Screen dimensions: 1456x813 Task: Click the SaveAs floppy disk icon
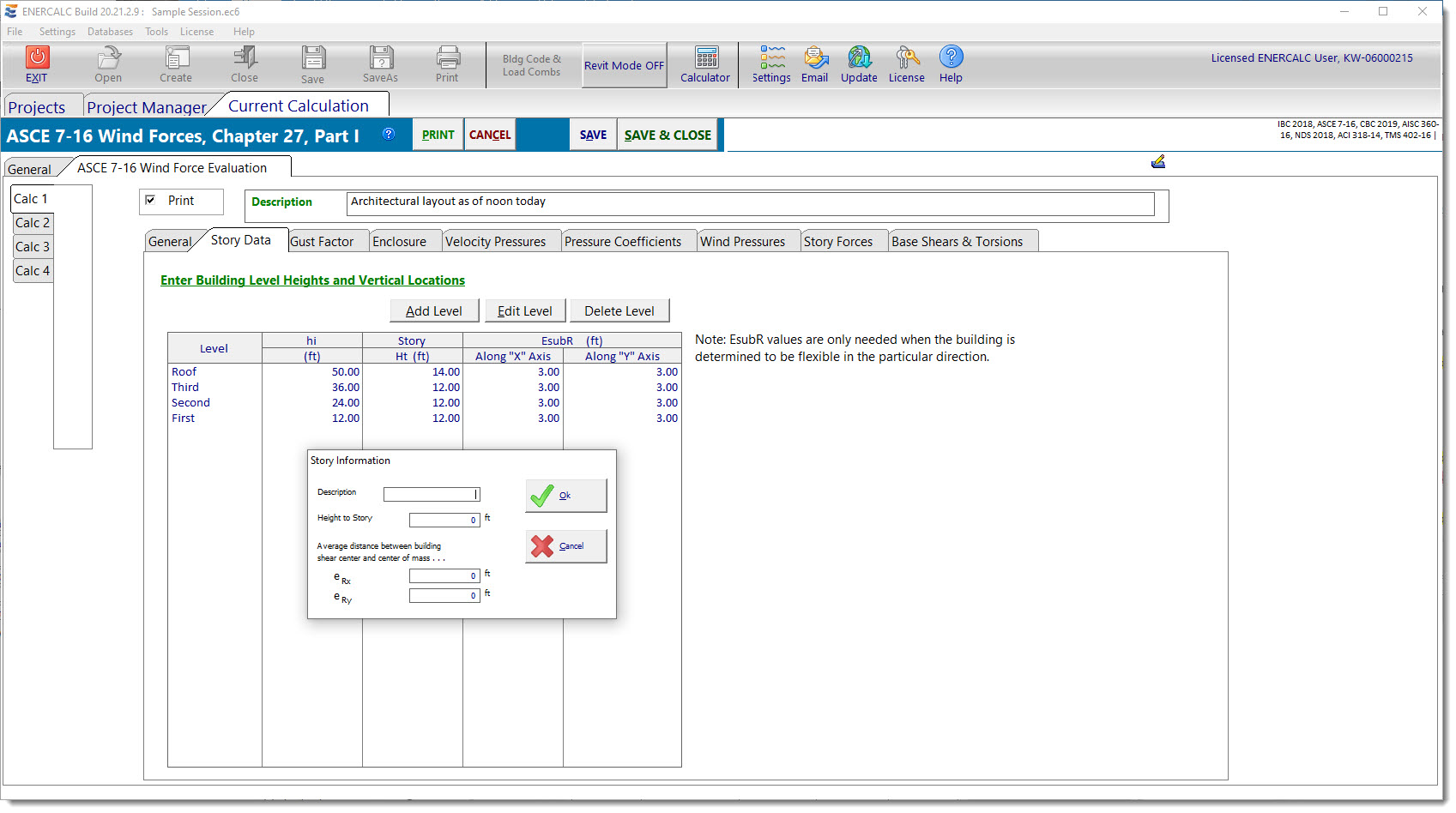(380, 57)
